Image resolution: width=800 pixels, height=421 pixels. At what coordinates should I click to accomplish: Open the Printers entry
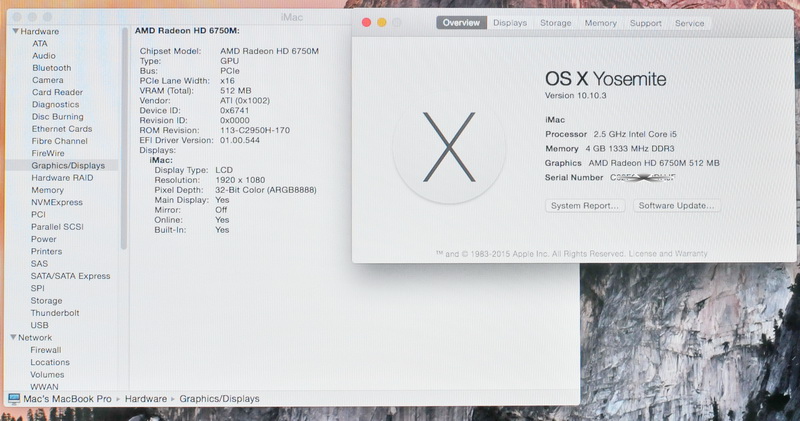(x=46, y=251)
